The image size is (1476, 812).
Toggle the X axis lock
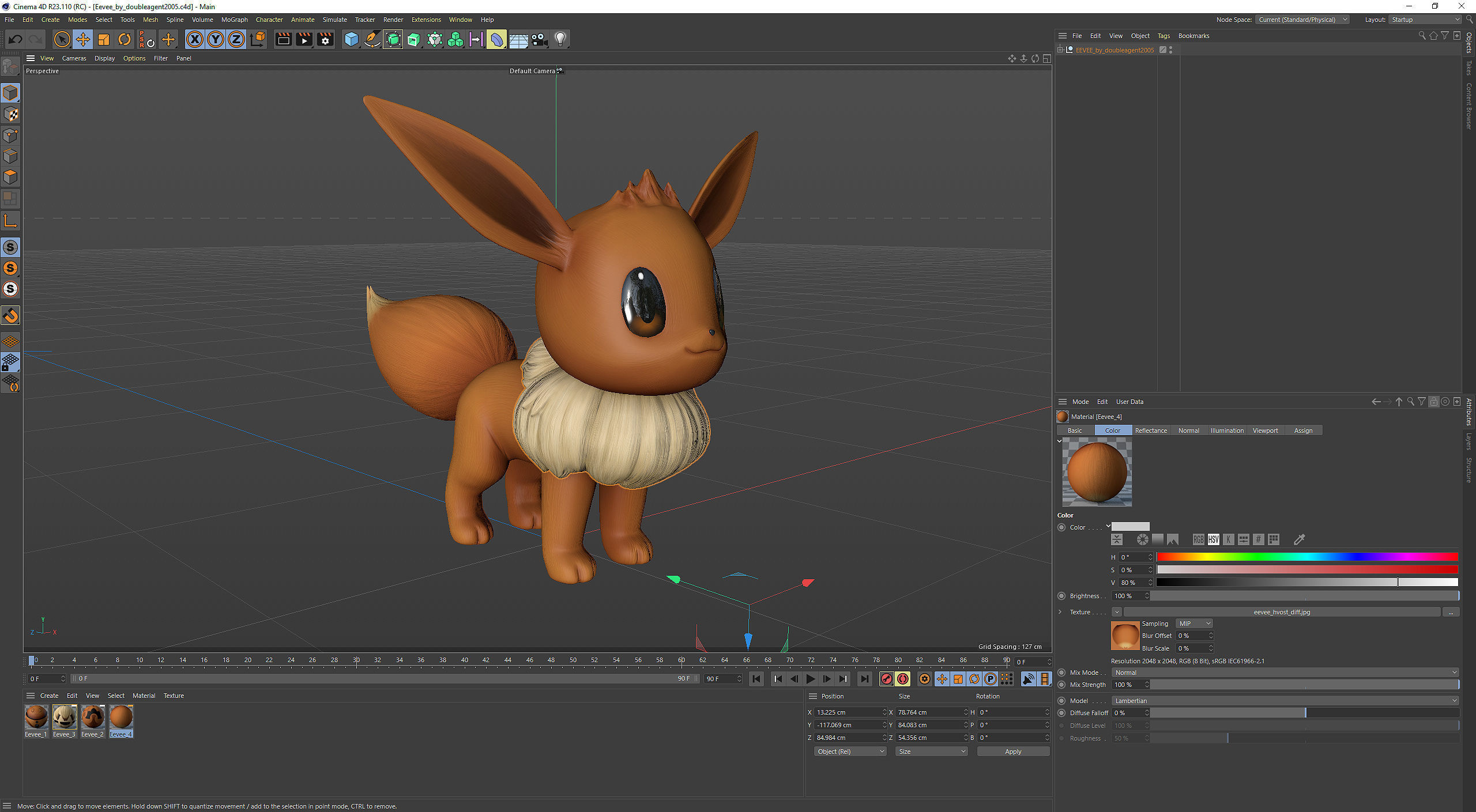click(195, 39)
